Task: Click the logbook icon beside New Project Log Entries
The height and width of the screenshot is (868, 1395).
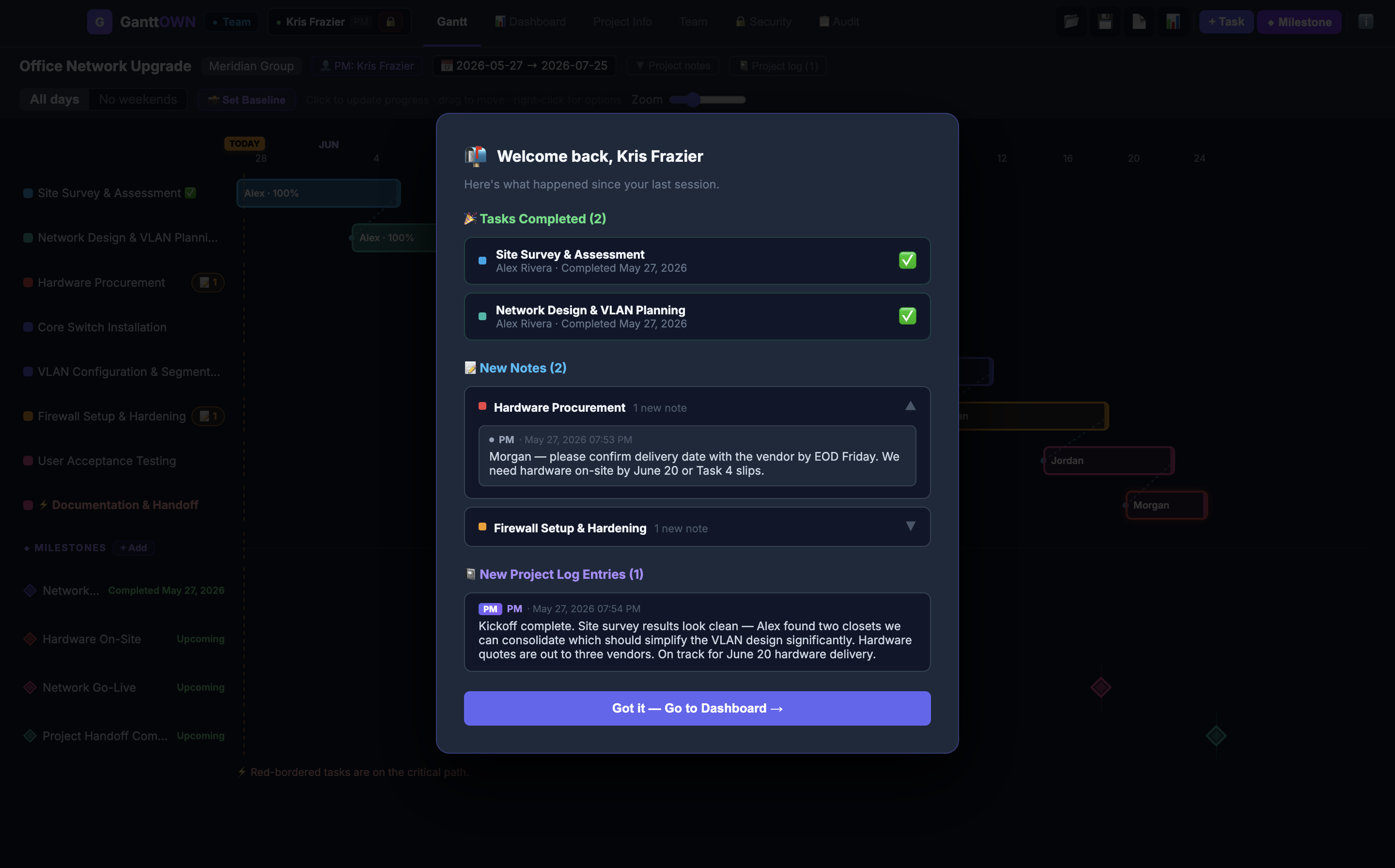Action: [470, 574]
